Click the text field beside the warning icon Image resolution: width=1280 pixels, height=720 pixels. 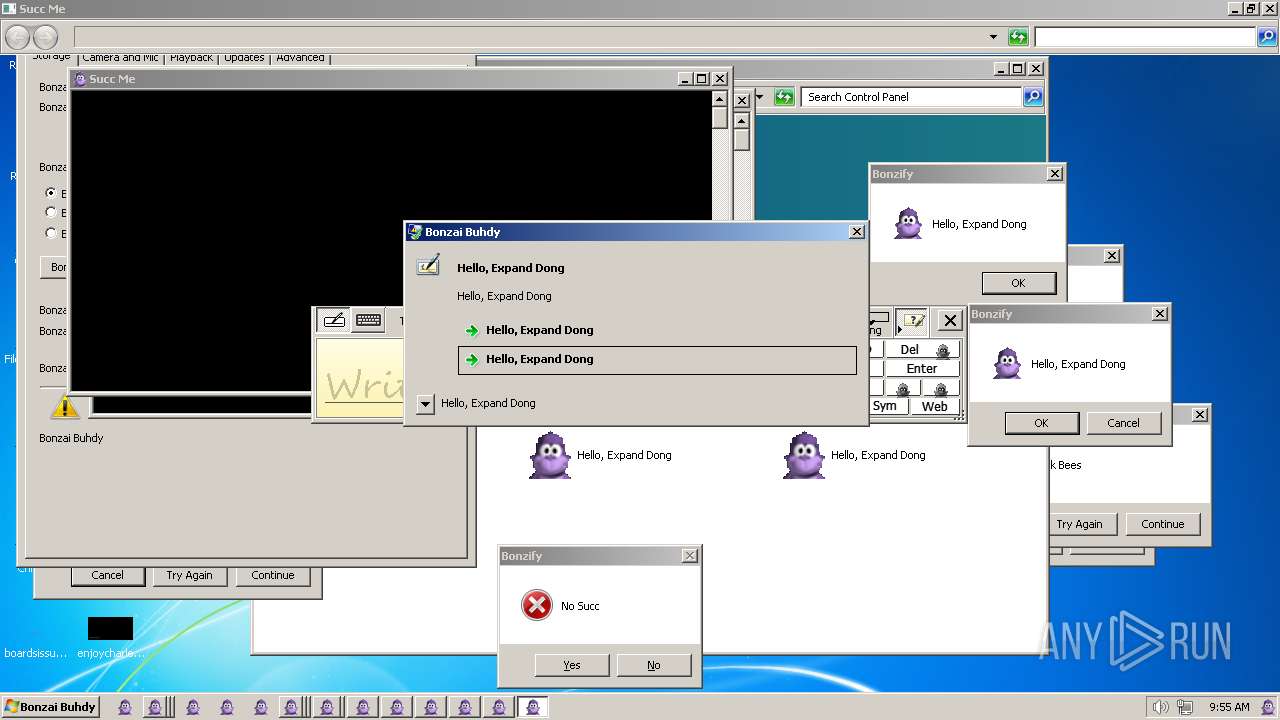[201, 405]
